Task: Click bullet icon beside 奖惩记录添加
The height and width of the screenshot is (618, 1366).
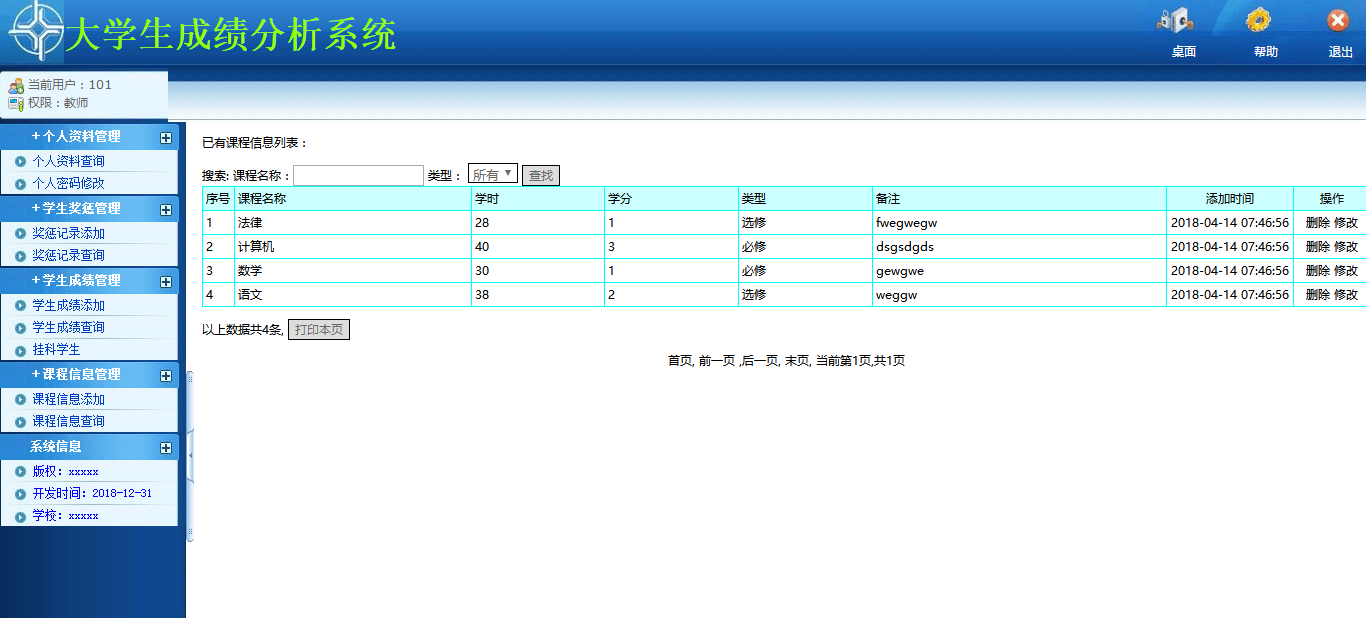Action: pos(20,233)
